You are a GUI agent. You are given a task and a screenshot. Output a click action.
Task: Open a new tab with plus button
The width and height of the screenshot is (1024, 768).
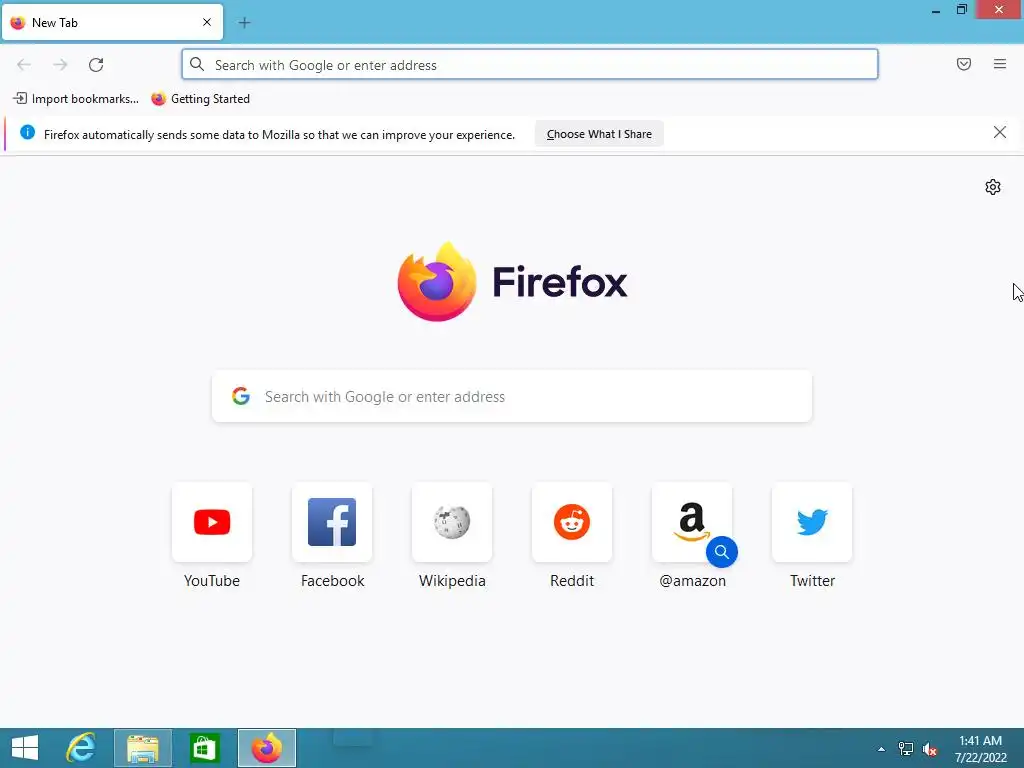(x=244, y=23)
